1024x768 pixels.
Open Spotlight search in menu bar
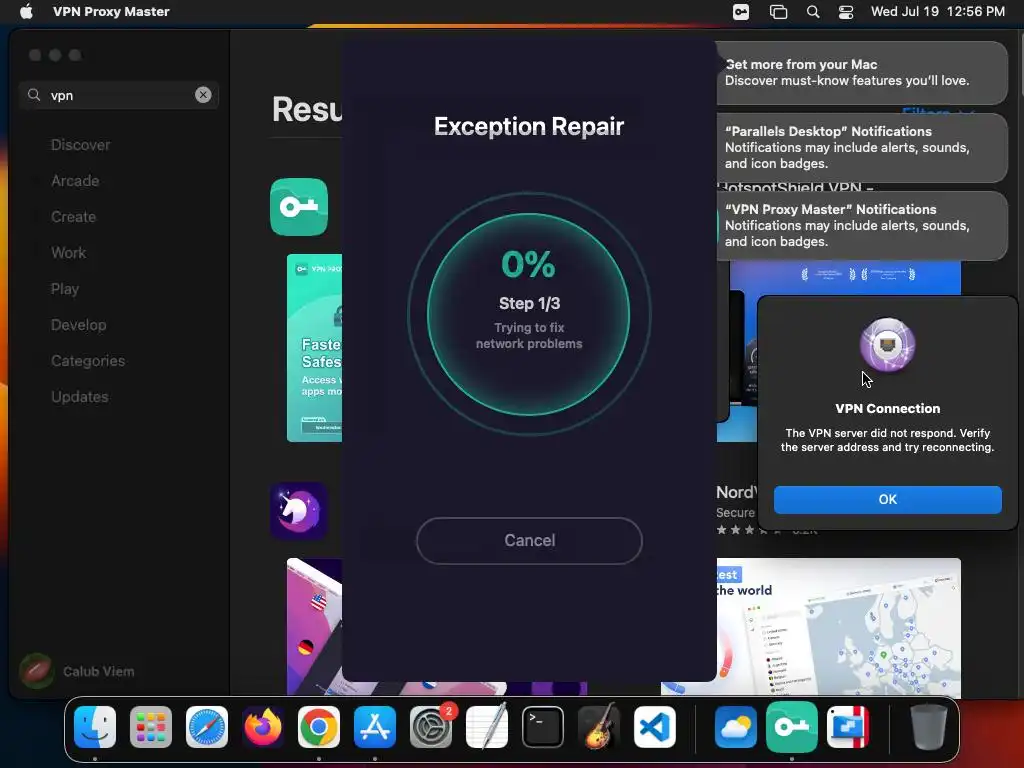coord(813,12)
